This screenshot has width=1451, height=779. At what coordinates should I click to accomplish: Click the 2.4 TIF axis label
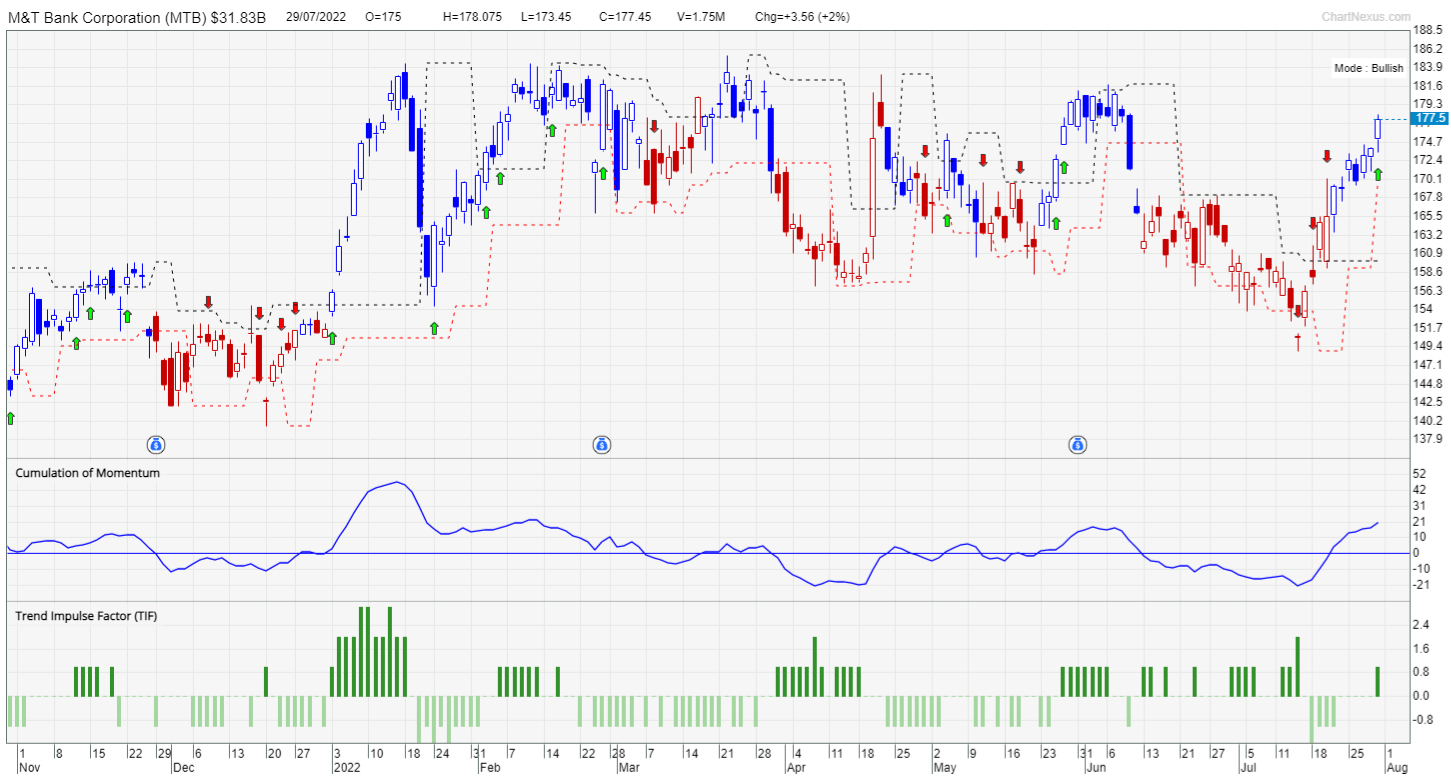click(1422, 625)
